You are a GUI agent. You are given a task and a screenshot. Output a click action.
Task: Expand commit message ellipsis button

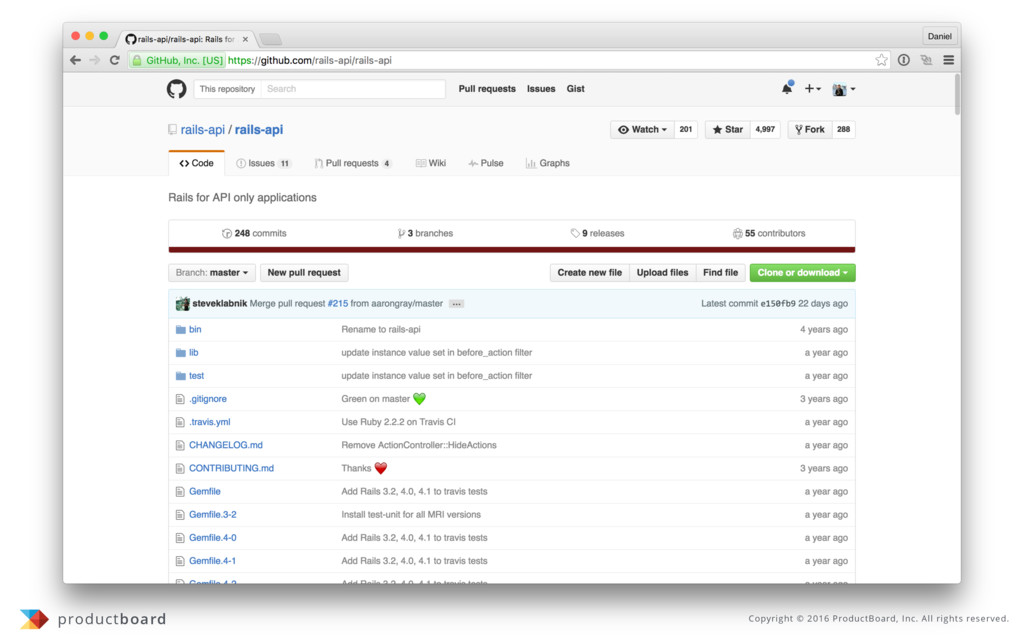point(456,304)
